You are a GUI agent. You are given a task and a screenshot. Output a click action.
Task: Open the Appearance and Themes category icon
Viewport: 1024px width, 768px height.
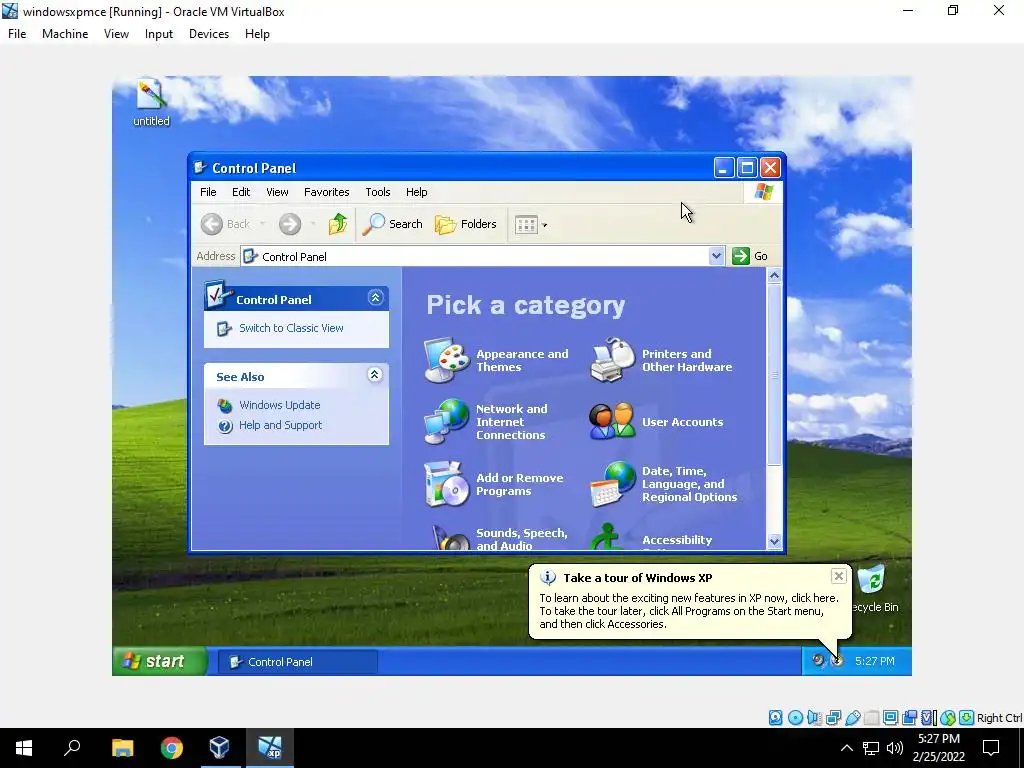[x=447, y=360]
